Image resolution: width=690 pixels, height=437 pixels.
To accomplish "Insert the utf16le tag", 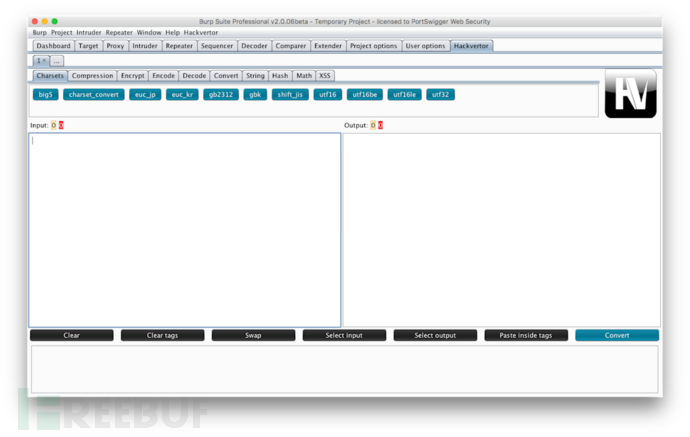I will (404, 95).
